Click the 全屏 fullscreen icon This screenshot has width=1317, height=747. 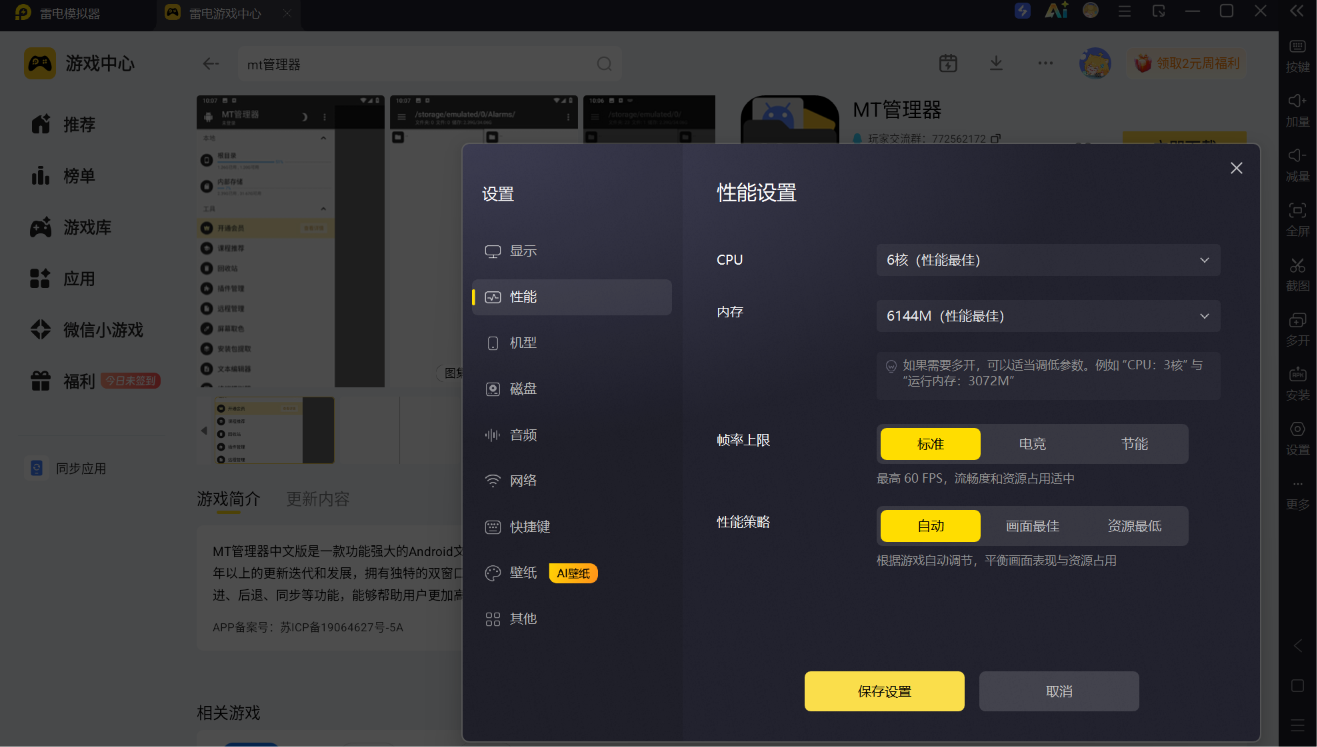1297,210
